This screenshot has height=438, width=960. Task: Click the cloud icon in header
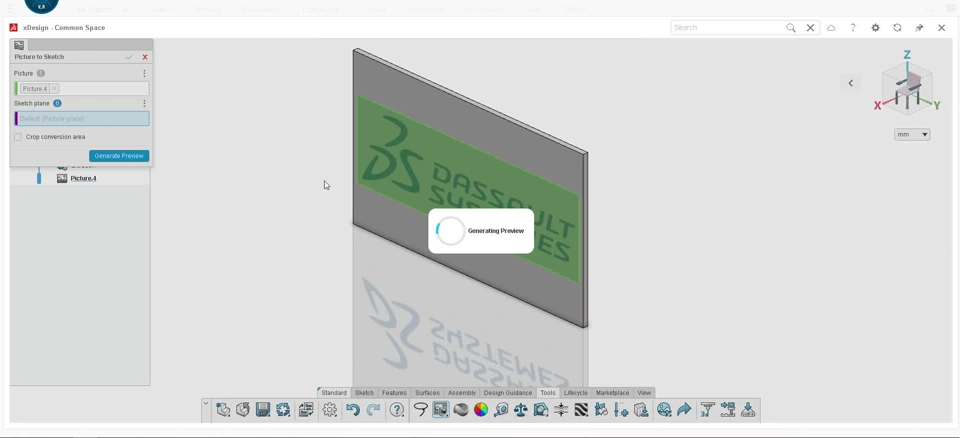point(831,28)
